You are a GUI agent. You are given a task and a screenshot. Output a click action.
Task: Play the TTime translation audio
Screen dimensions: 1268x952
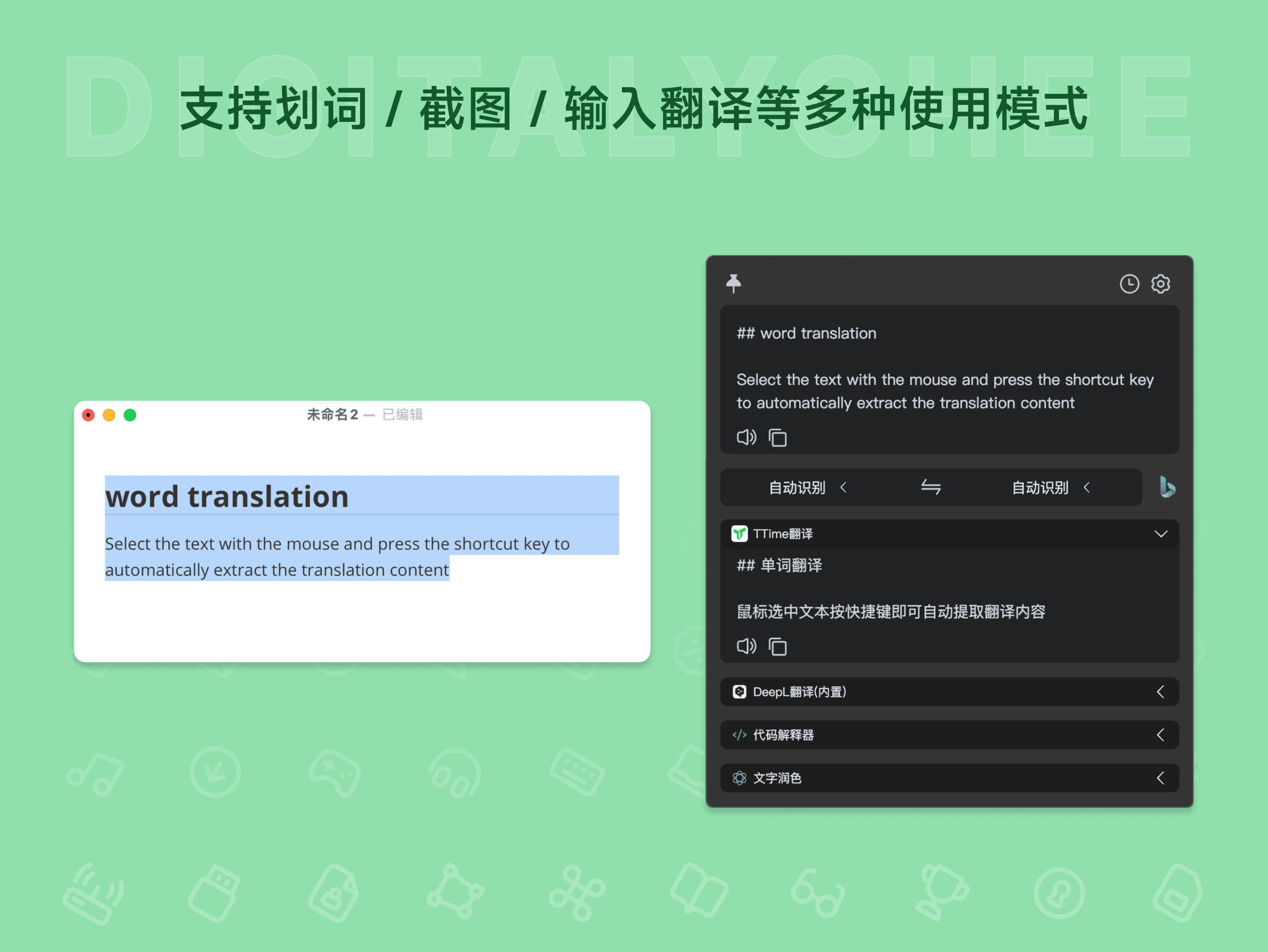click(x=747, y=646)
